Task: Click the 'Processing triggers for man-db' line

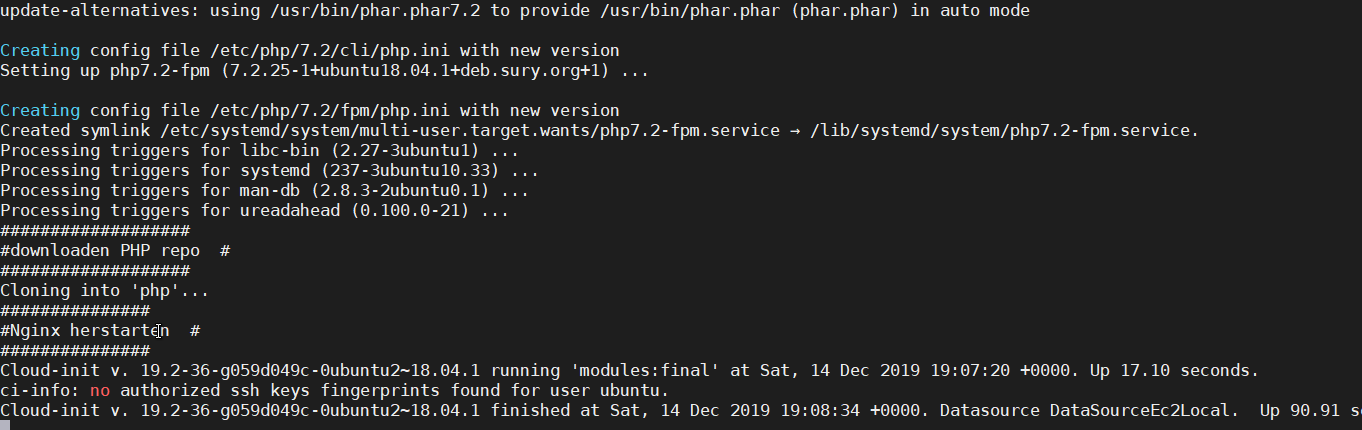Action: (265, 190)
